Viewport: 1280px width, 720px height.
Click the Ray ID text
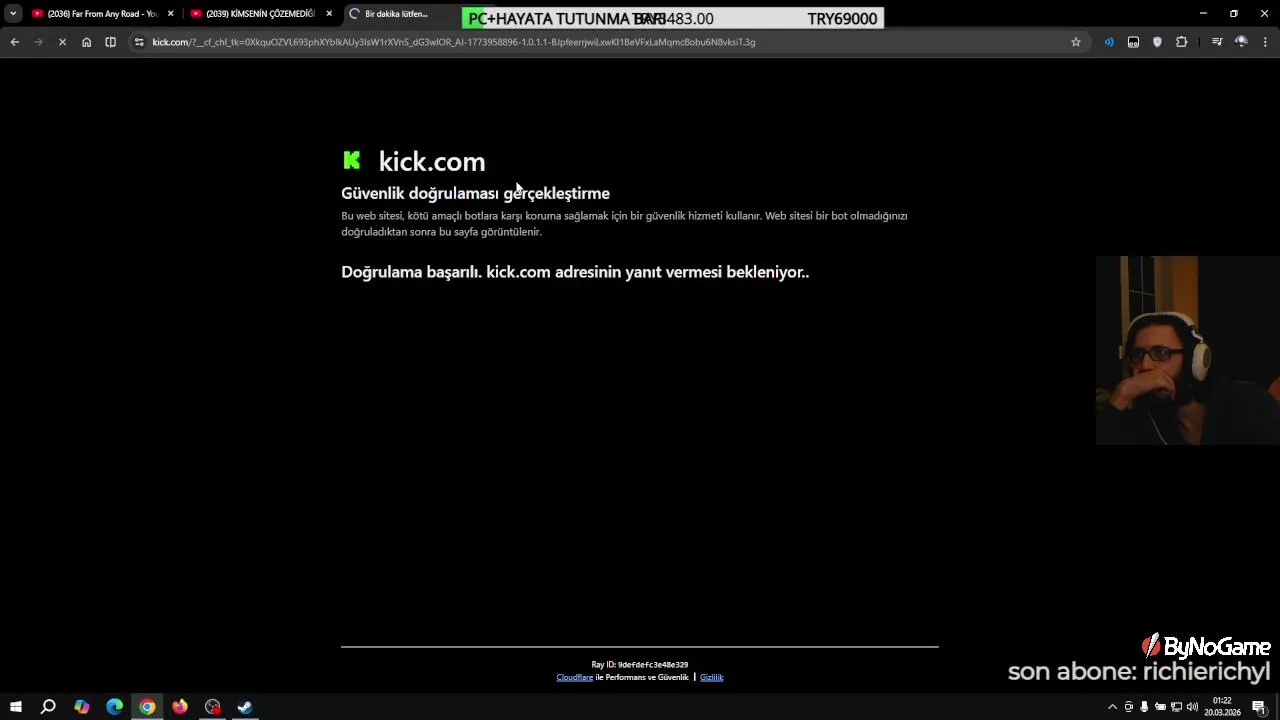640,665
